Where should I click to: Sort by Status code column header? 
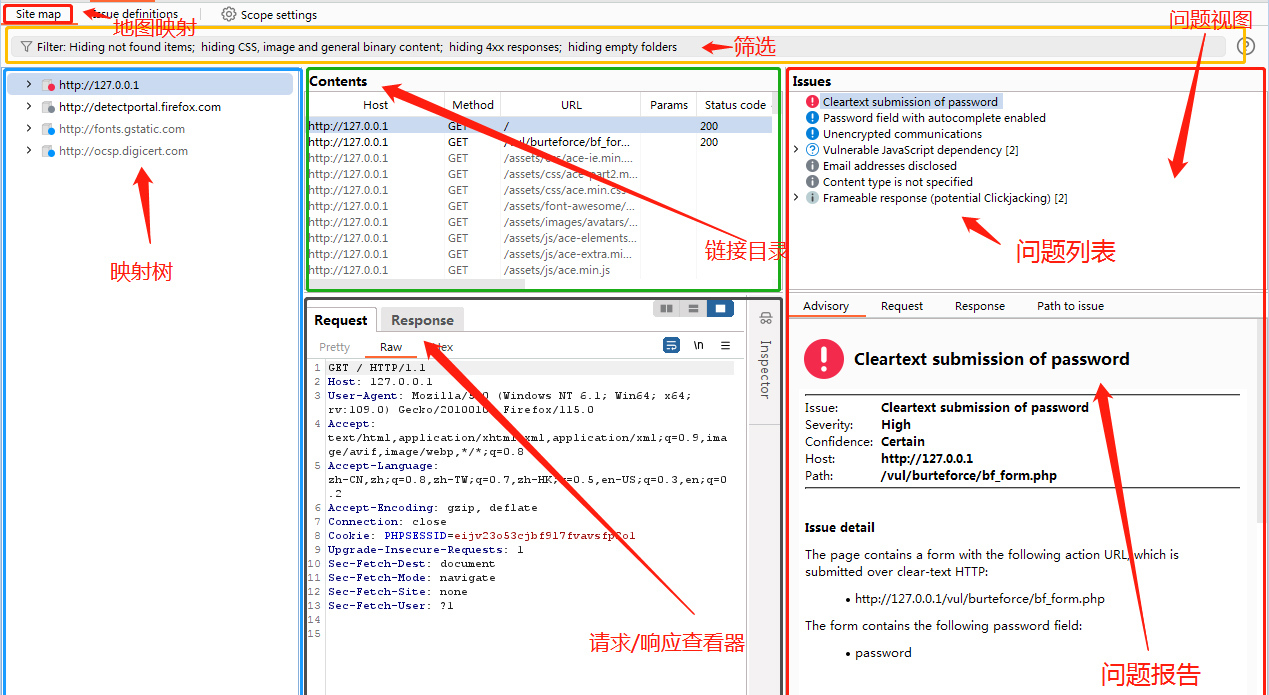coord(734,105)
